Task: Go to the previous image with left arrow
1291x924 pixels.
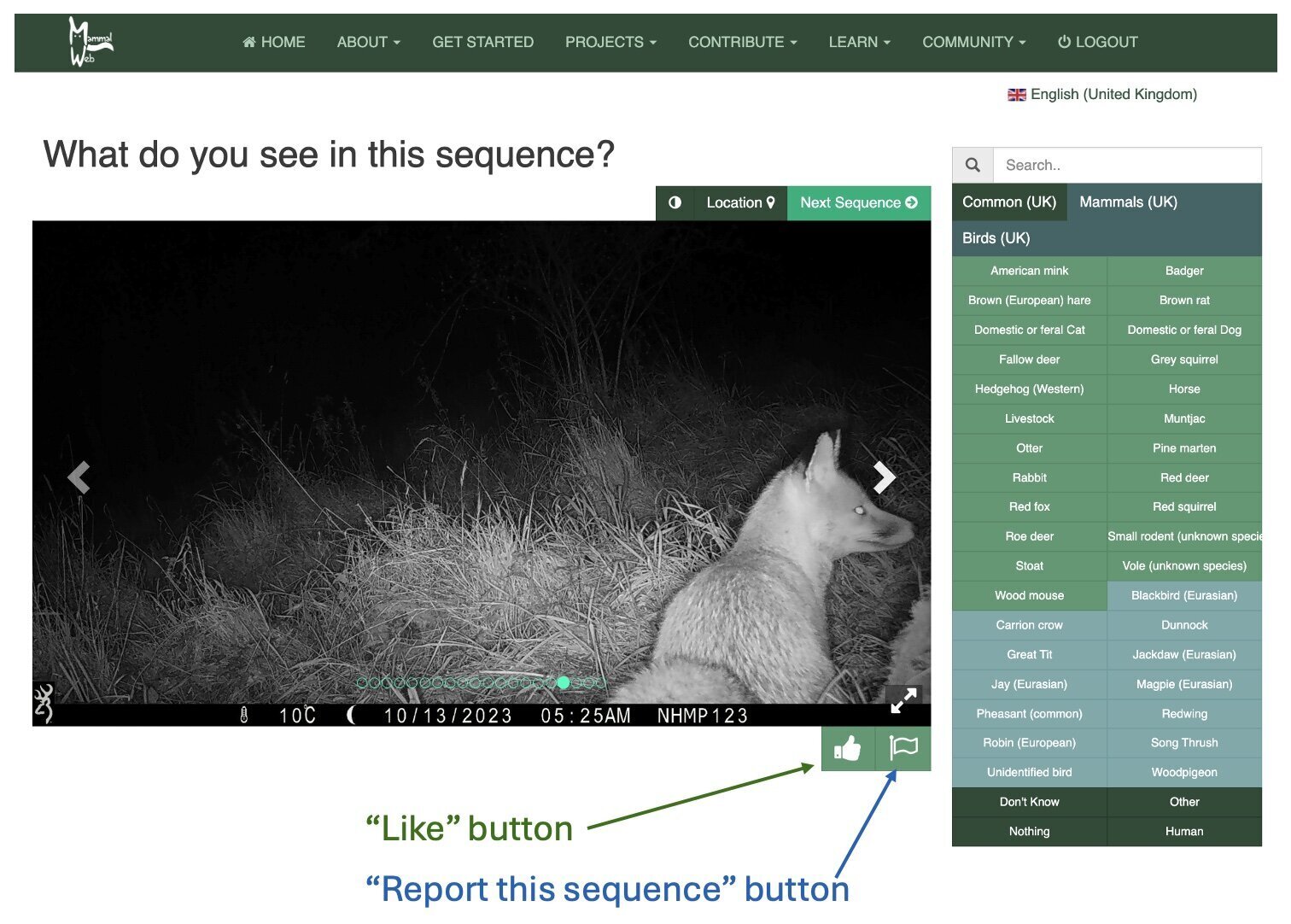Action: 79,477
